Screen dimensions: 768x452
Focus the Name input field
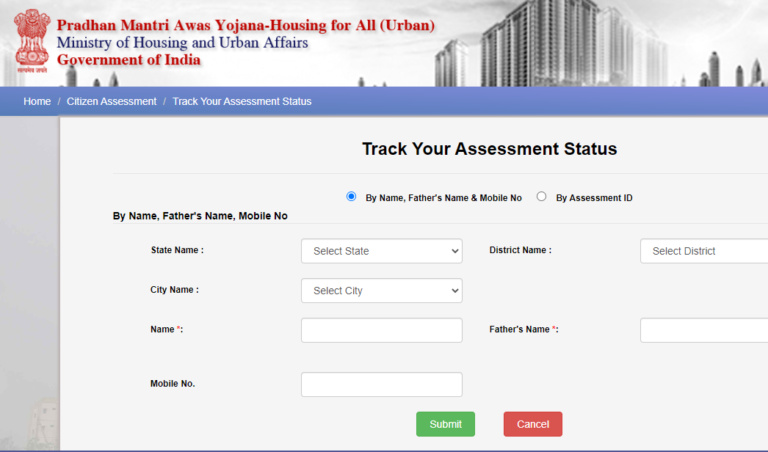click(382, 331)
